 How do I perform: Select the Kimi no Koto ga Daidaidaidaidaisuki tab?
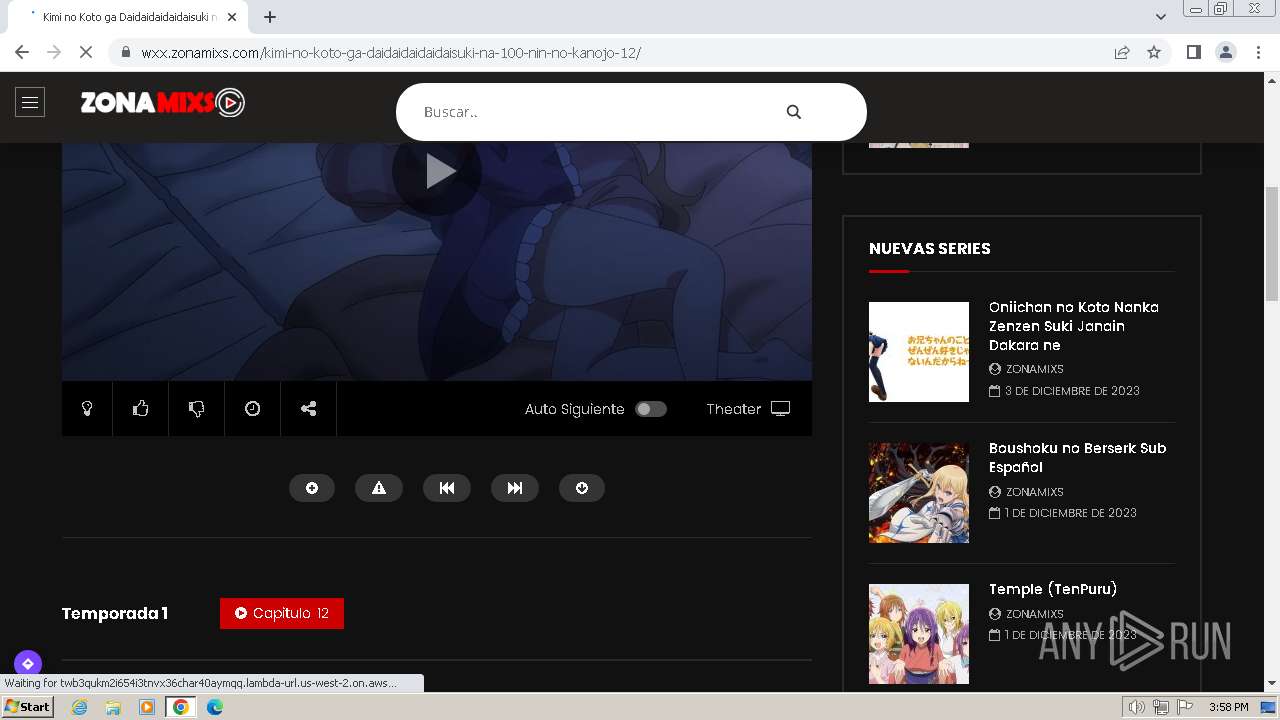click(x=130, y=17)
